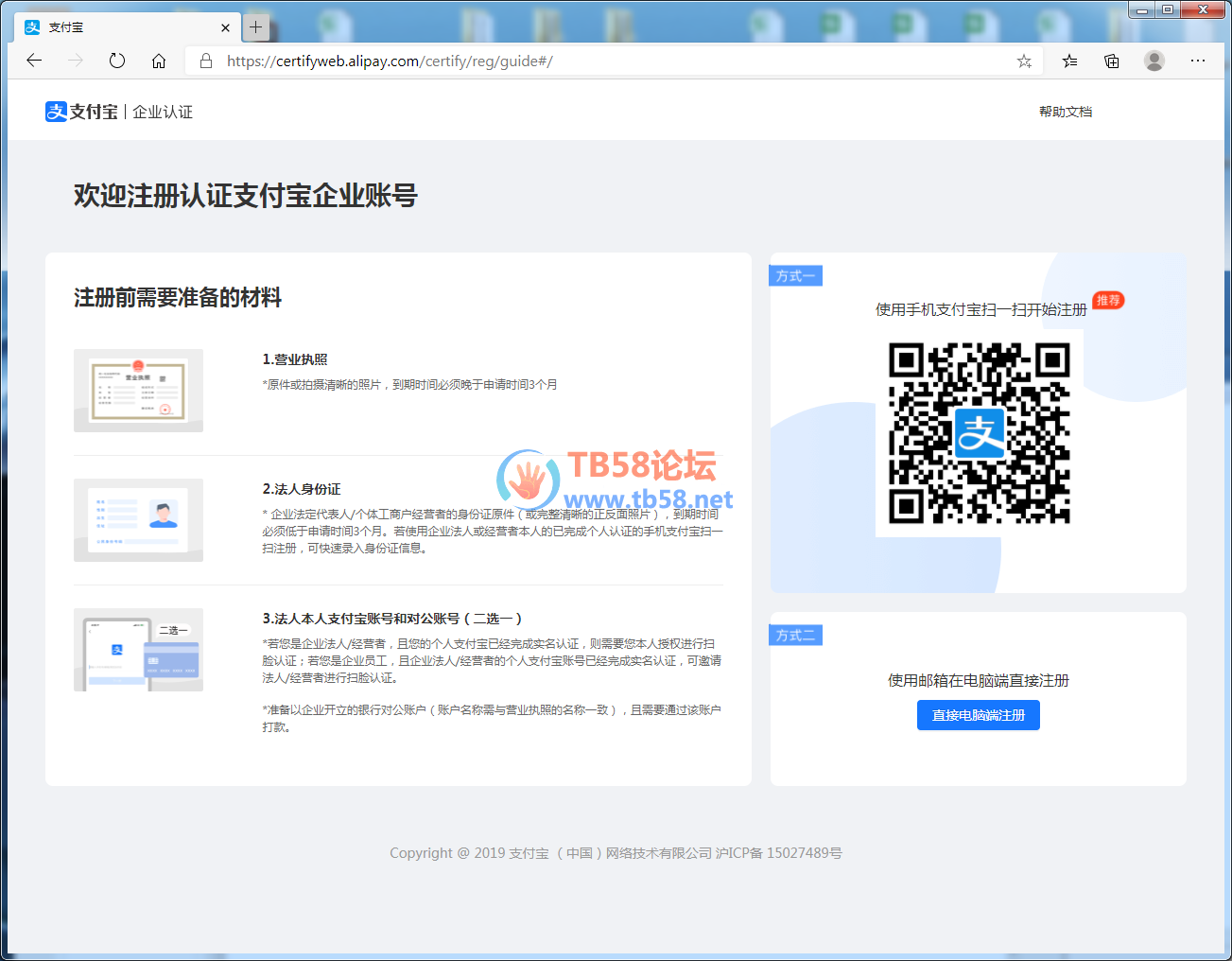Screen dimensions: 1232x961
Task: Maximize the browser window
Action: (x=1168, y=9)
